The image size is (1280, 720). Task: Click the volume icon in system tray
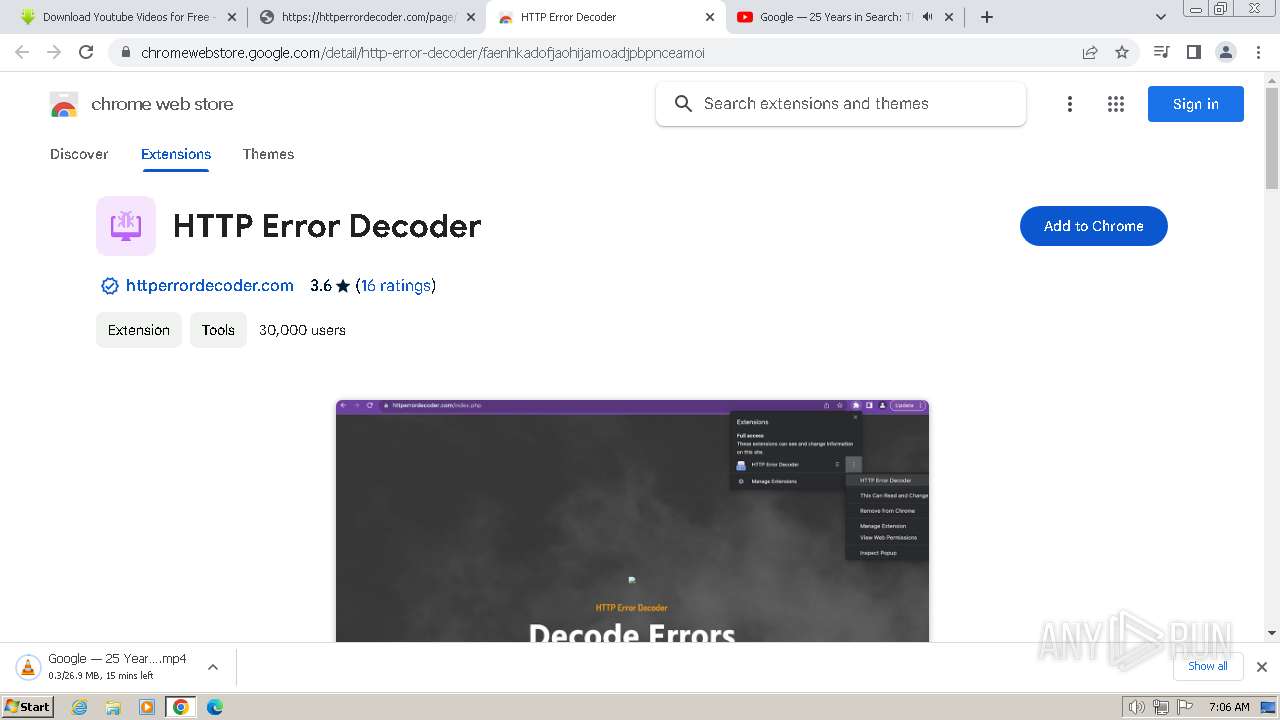click(1136, 707)
